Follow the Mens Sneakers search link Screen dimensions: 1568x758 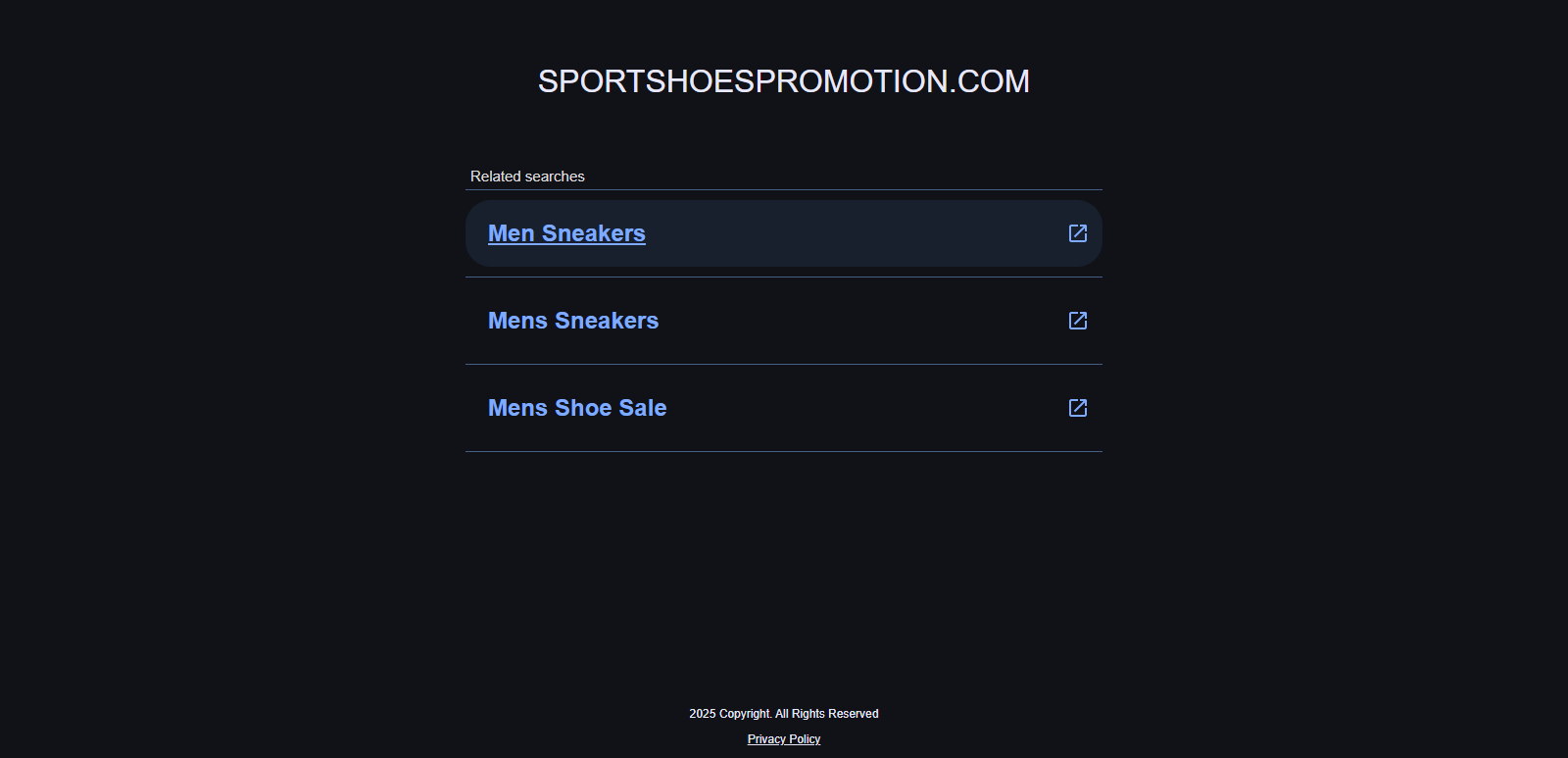click(573, 321)
